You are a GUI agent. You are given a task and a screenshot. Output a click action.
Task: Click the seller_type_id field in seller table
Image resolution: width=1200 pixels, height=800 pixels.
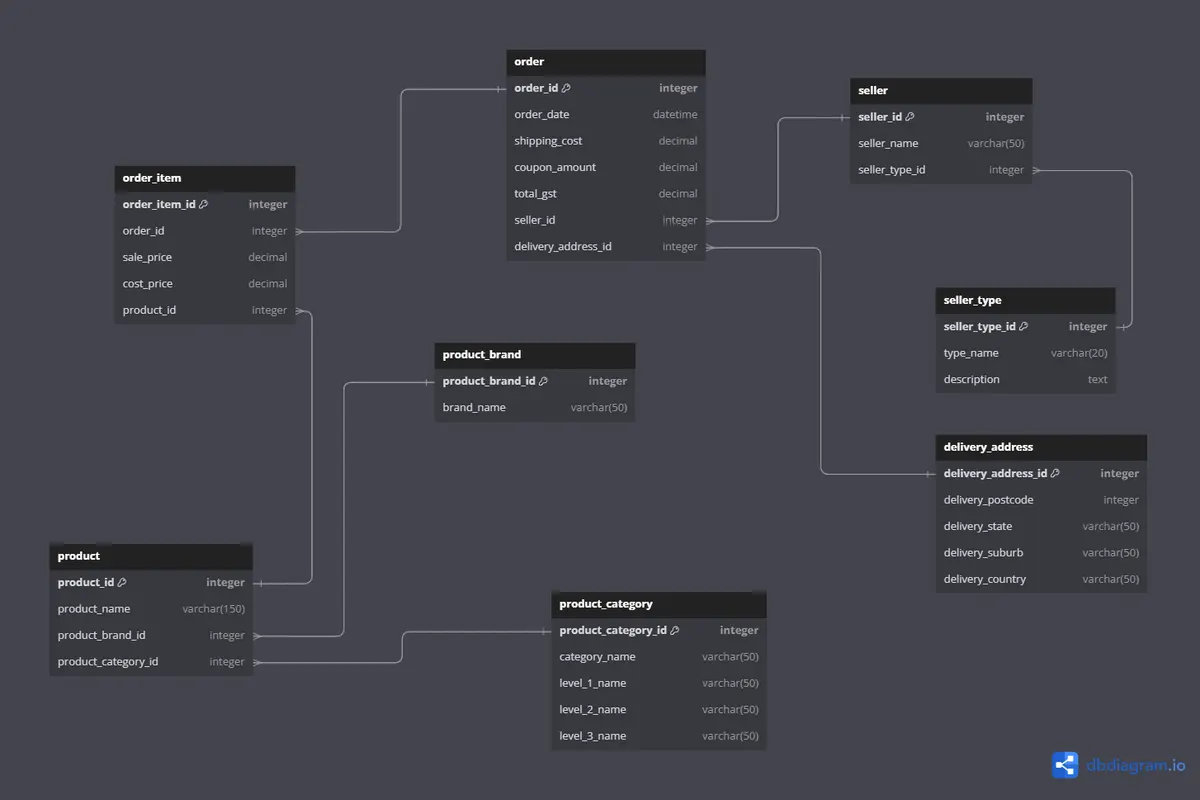[941, 170]
